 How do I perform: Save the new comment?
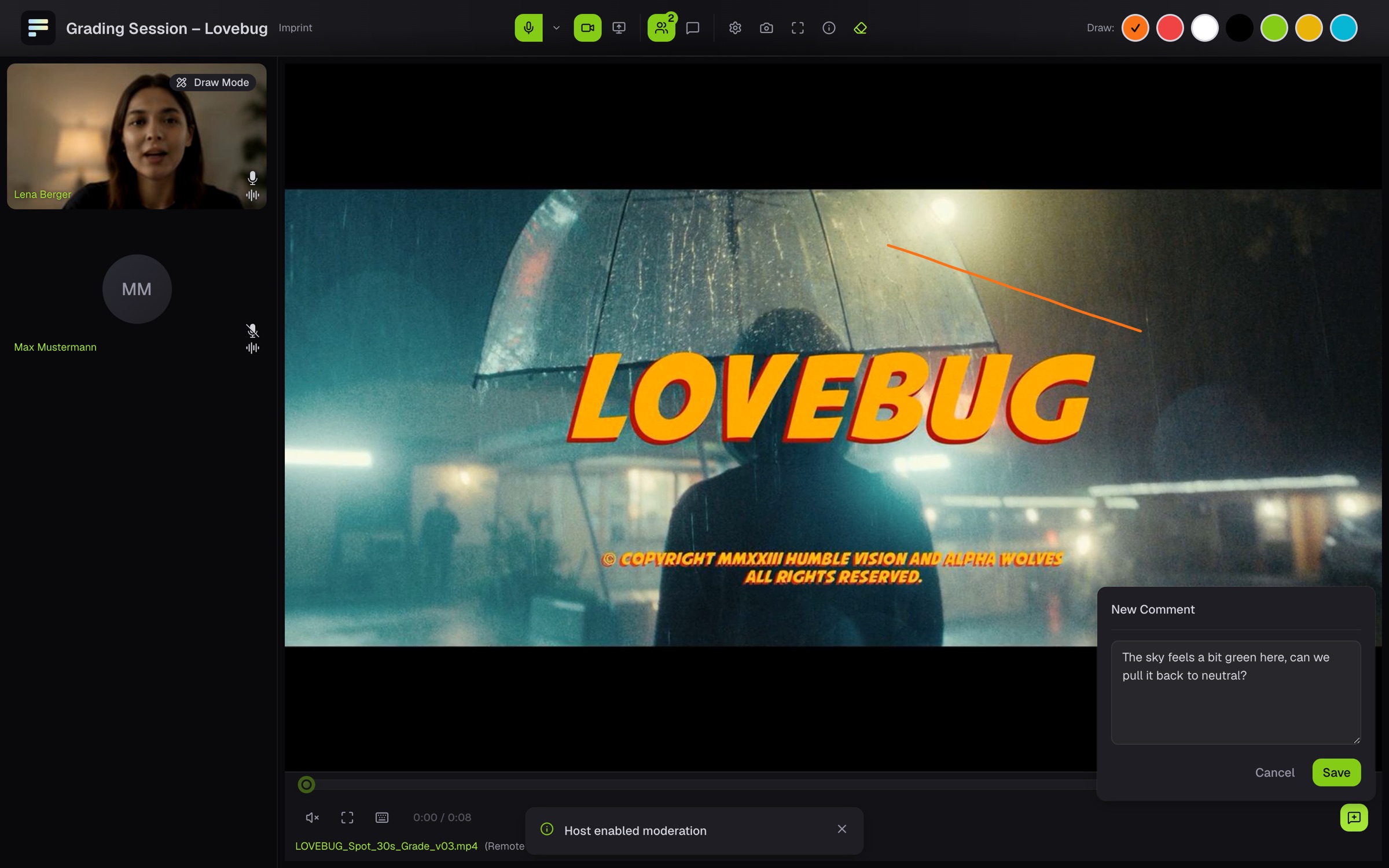click(1336, 773)
